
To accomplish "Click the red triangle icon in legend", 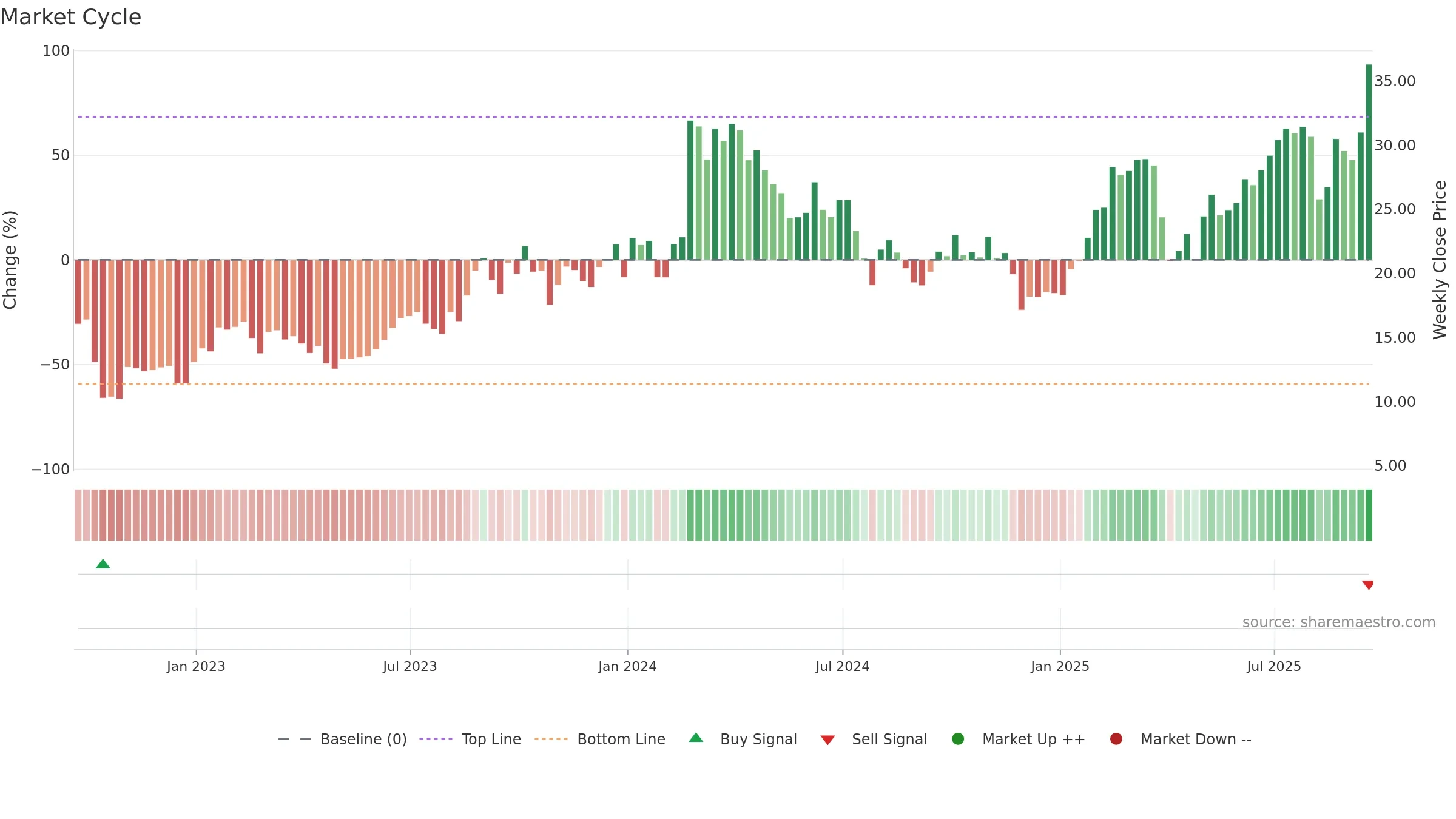I will point(827,740).
